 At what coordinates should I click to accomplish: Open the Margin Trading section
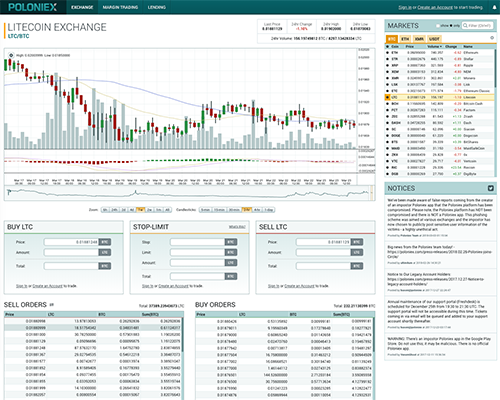pyautogui.click(x=120, y=7)
